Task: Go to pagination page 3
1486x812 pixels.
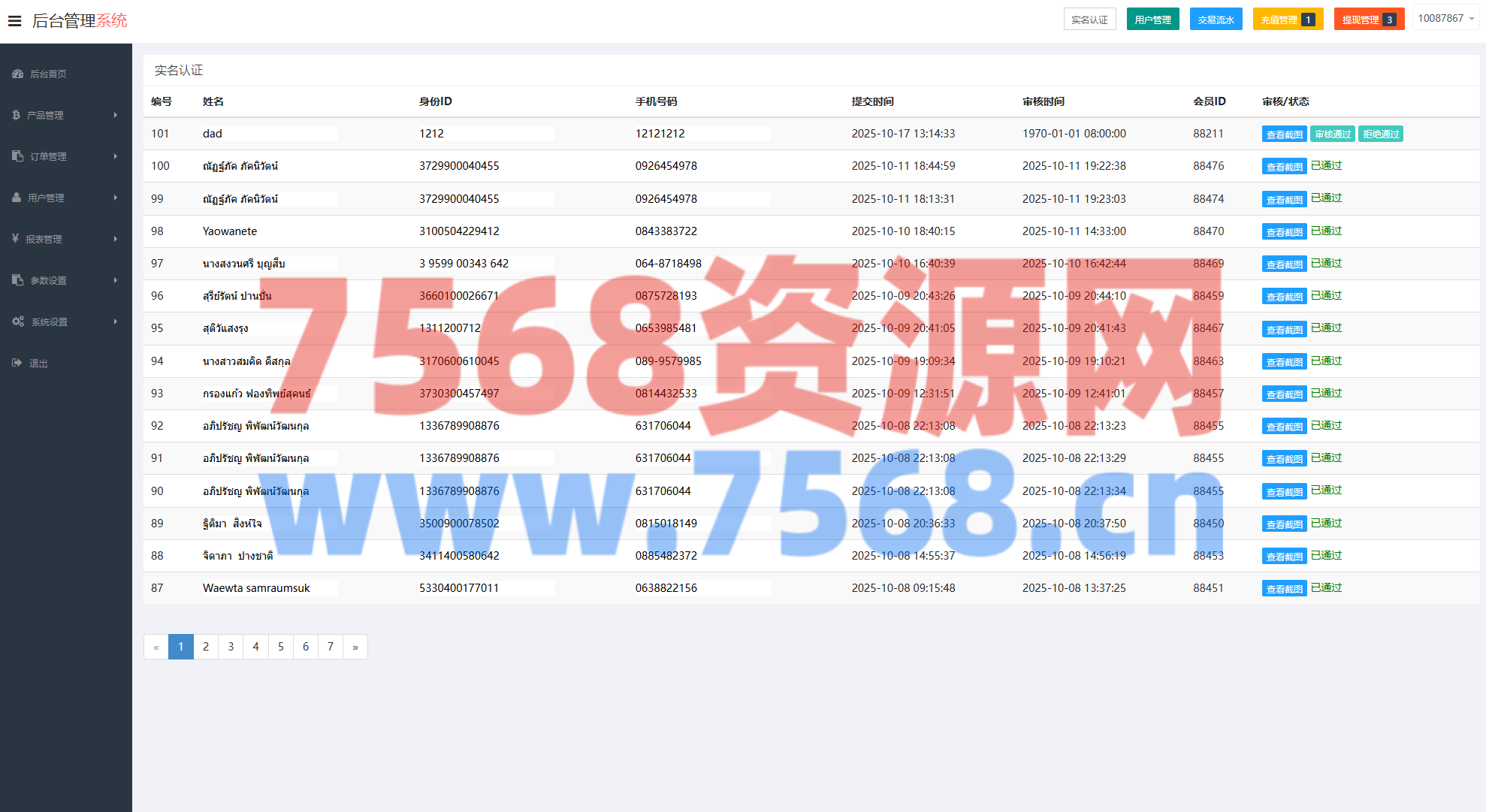Action: 231,647
